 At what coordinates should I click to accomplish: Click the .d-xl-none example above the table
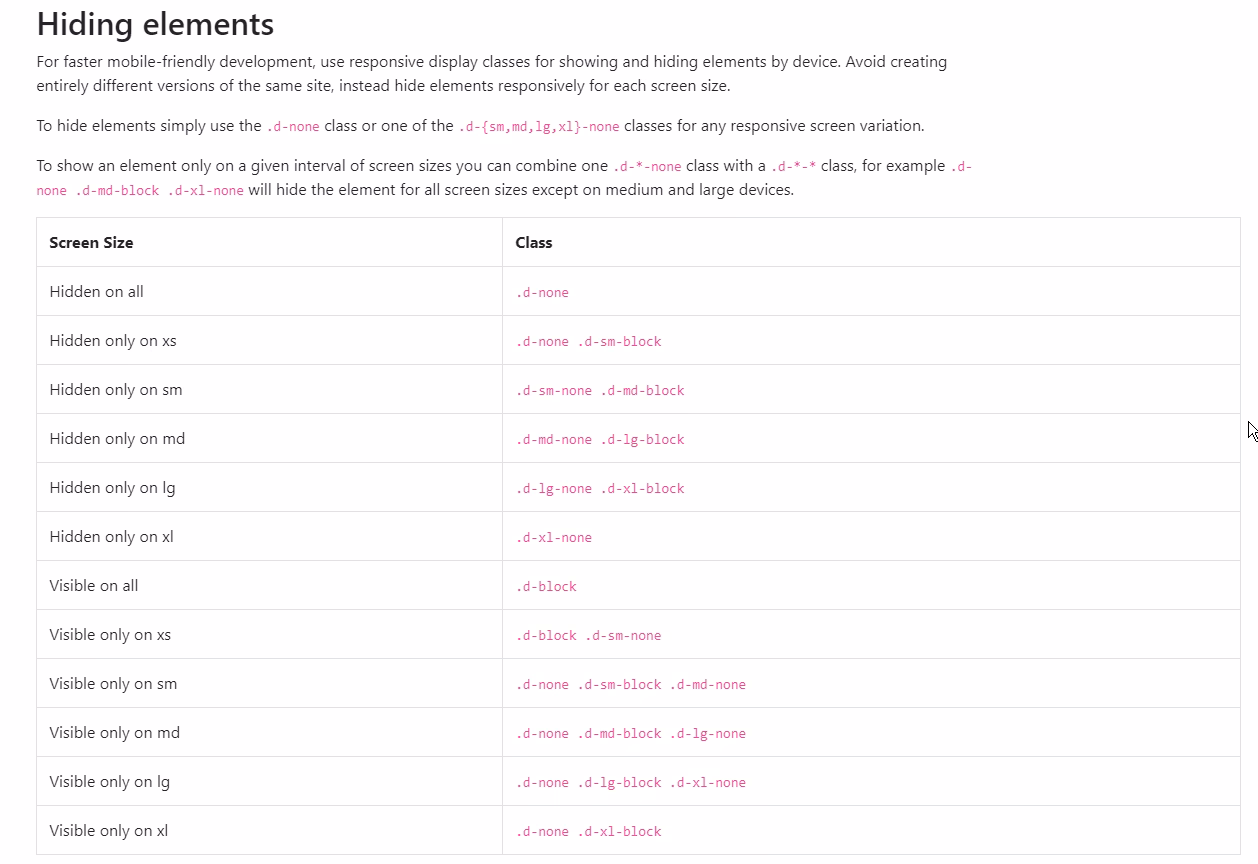(x=207, y=190)
